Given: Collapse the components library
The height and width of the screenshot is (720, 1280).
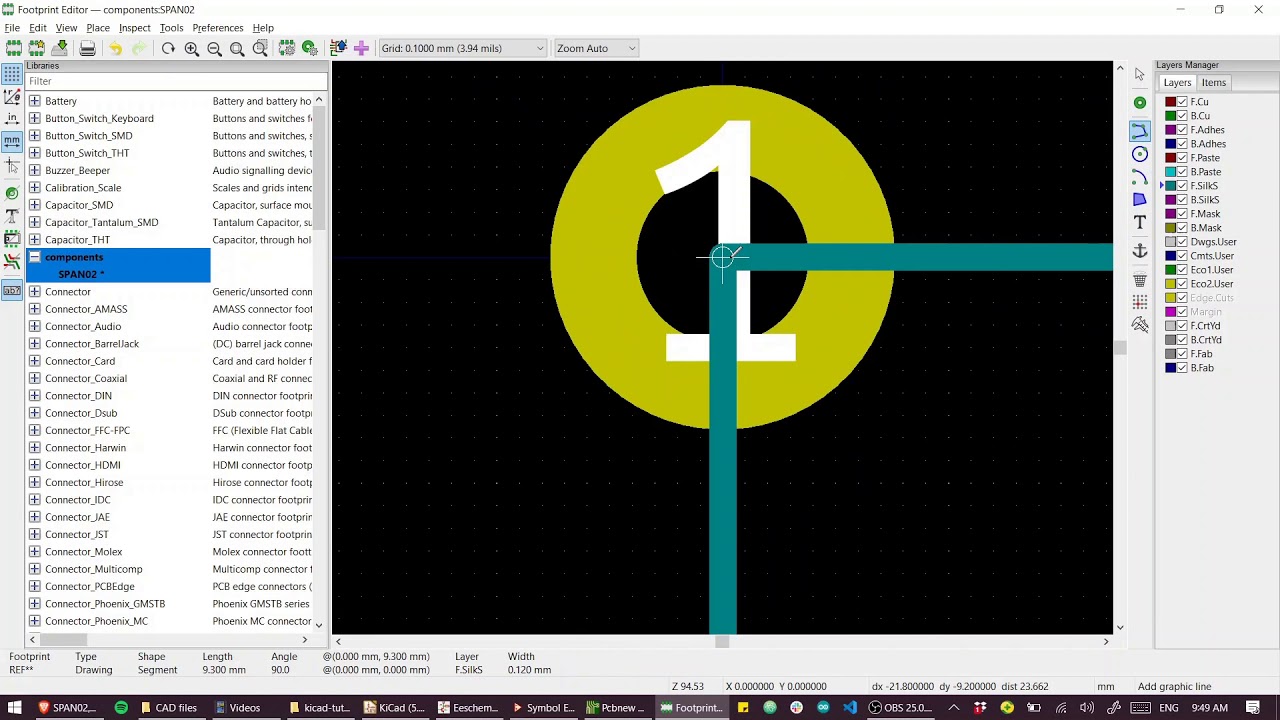Looking at the screenshot, I should 35,257.
